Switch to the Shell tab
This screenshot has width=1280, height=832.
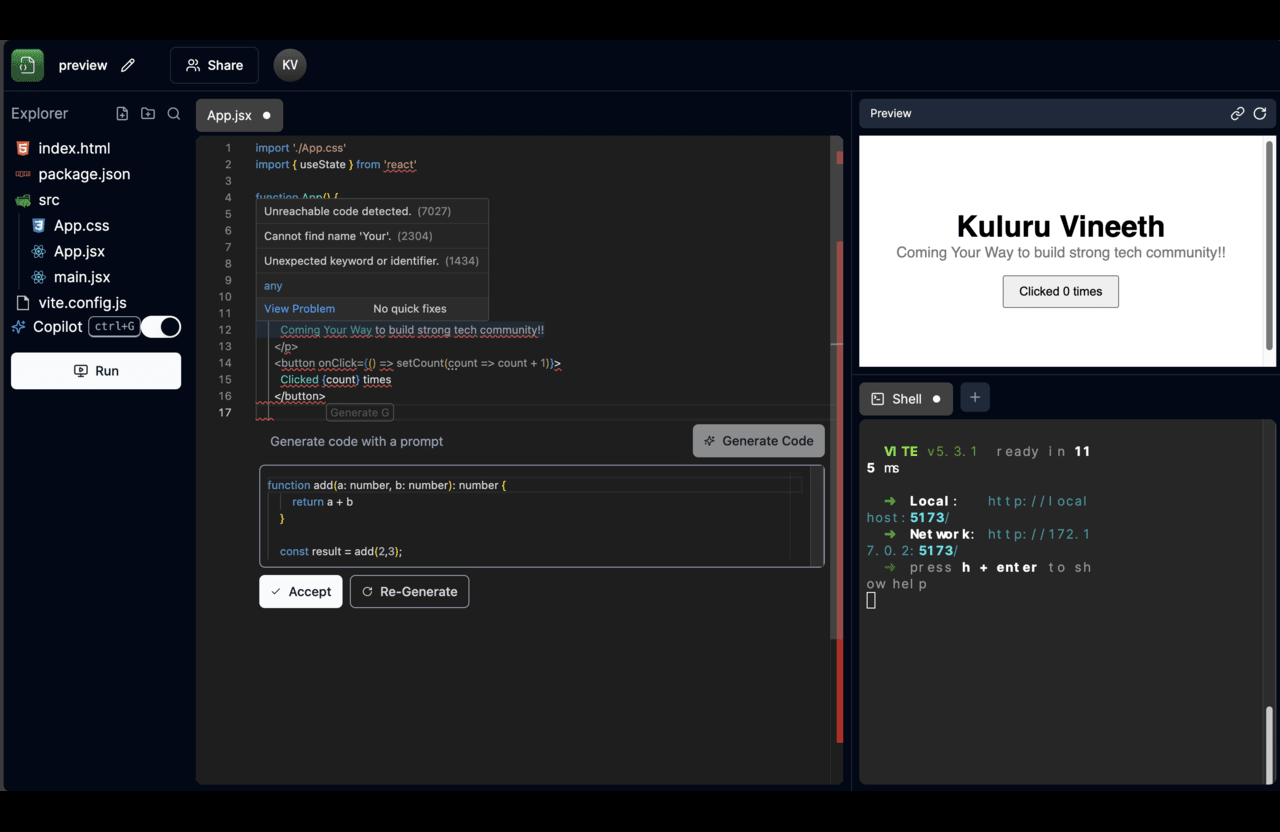tap(905, 398)
